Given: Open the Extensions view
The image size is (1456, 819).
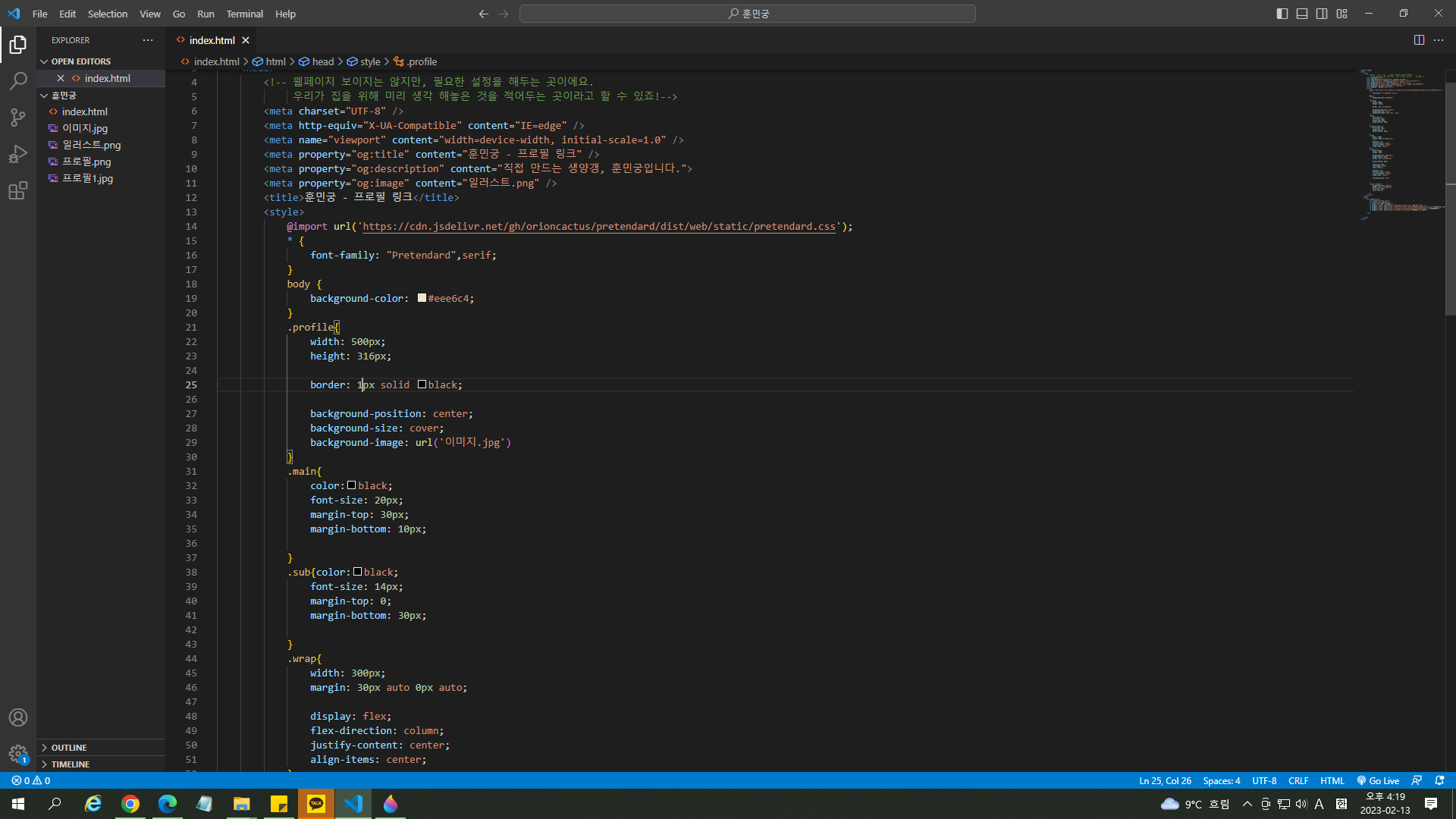Looking at the screenshot, I should pos(18,190).
